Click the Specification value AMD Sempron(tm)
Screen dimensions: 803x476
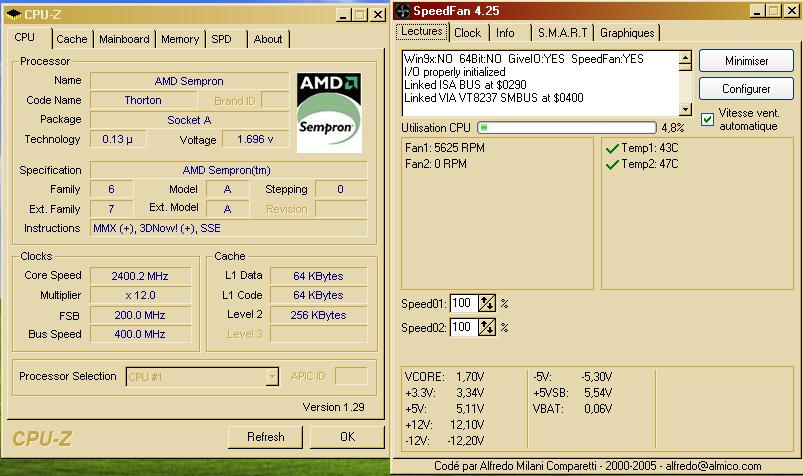[228, 170]
